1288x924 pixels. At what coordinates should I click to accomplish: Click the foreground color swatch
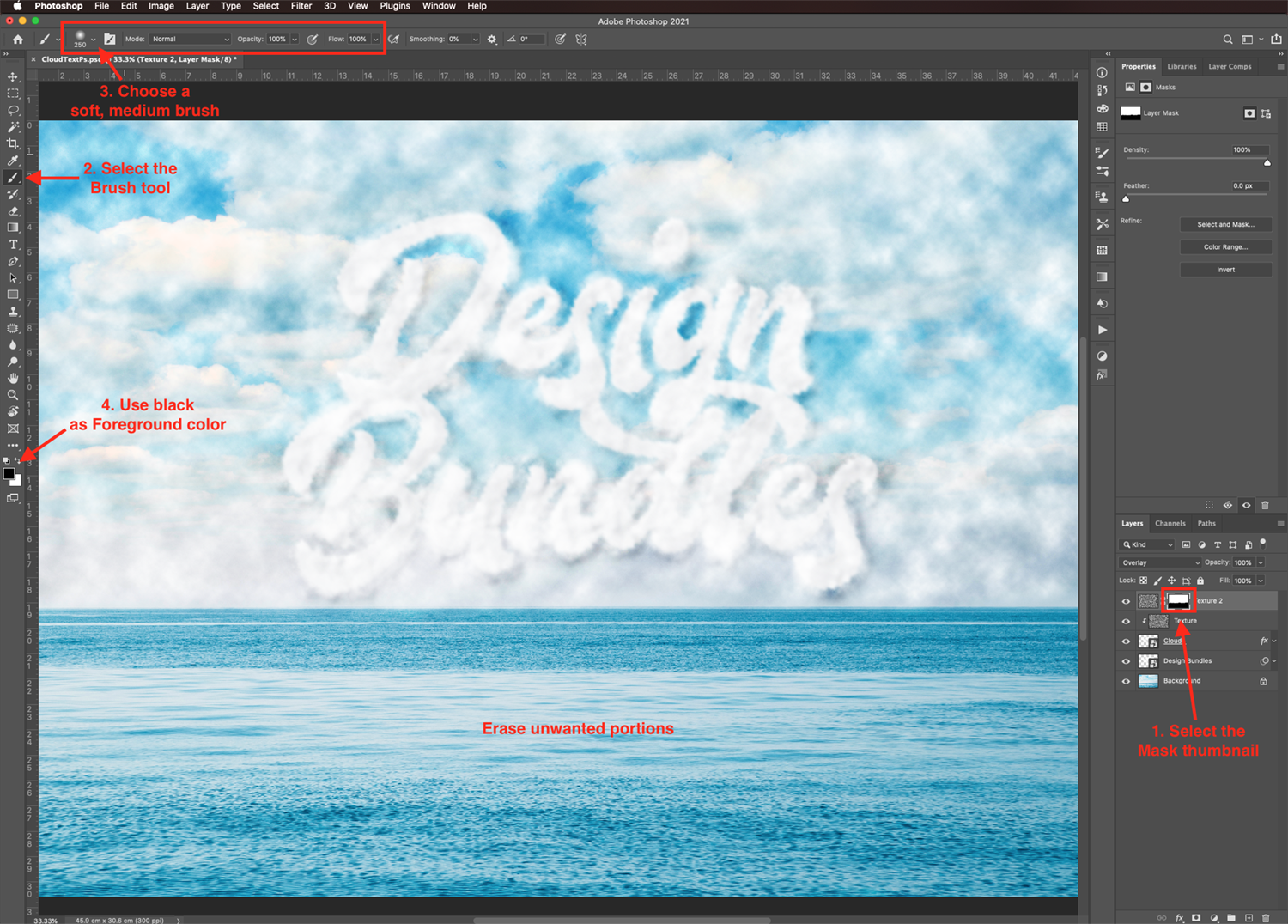click(x=9, y=473)
